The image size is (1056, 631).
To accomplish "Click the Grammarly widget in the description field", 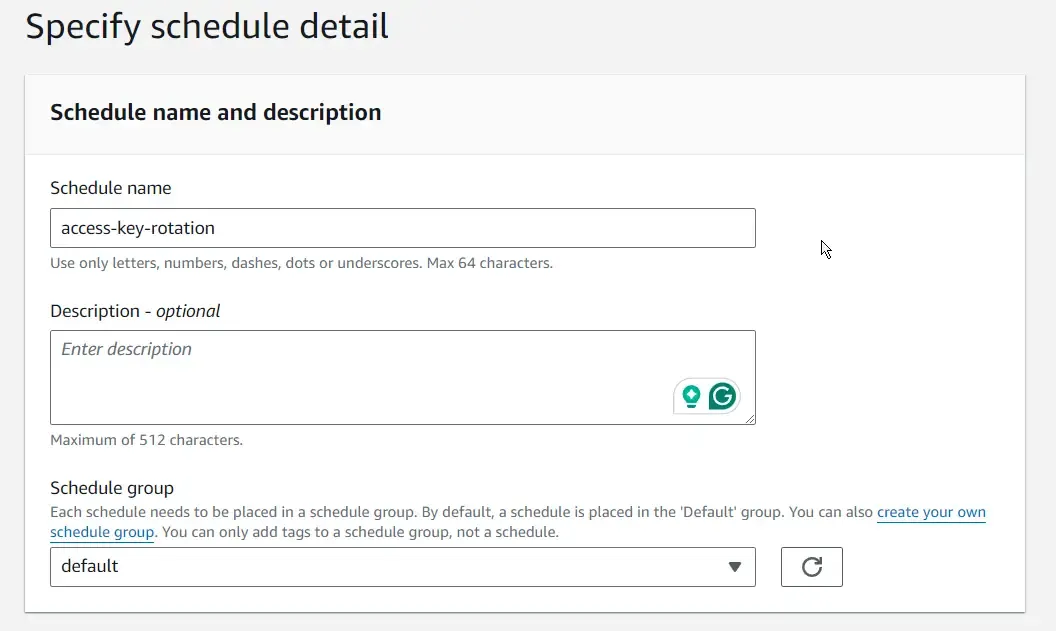I will 706,396.
